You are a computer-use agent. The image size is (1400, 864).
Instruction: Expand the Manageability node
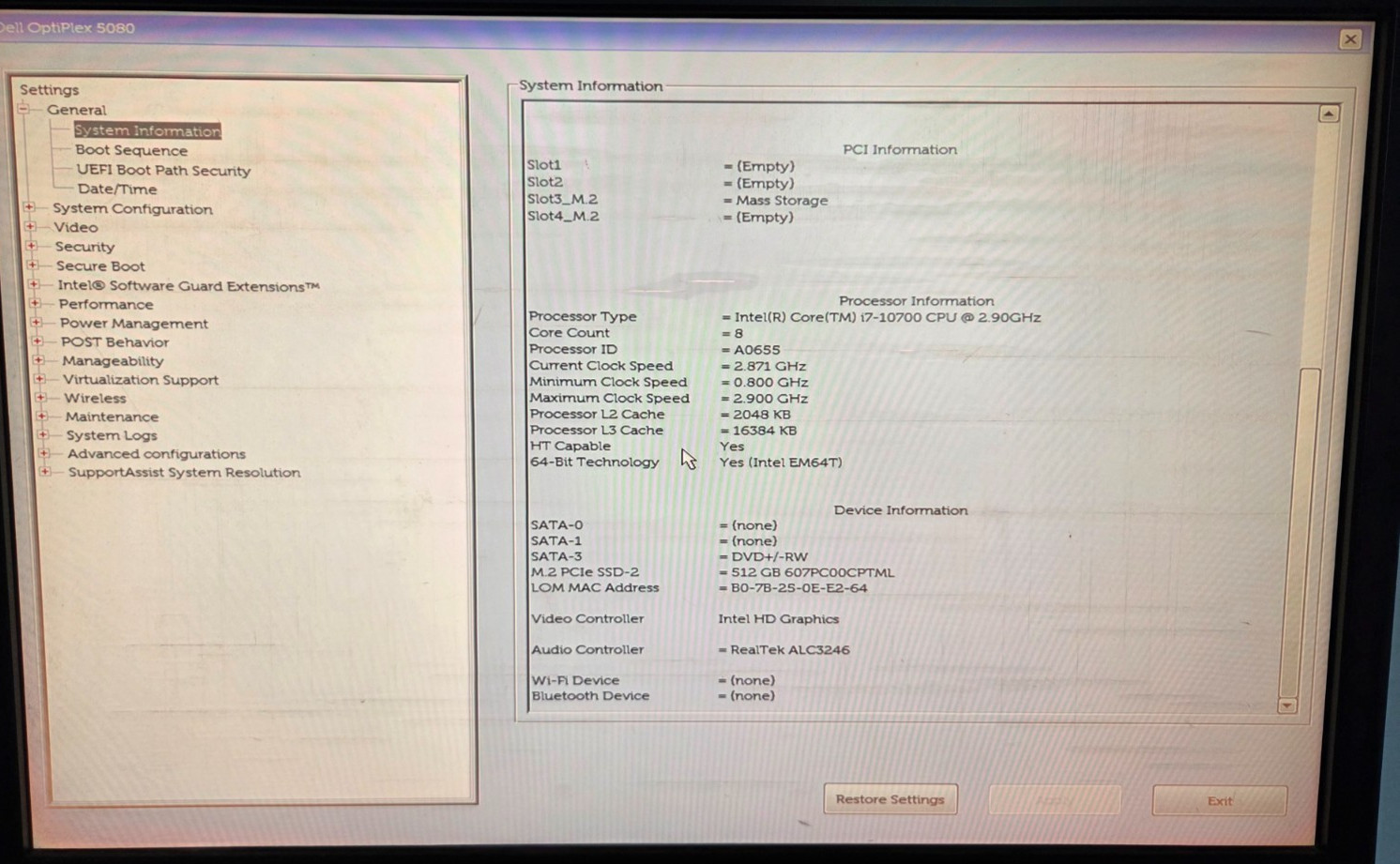click(x=38, y=360)
